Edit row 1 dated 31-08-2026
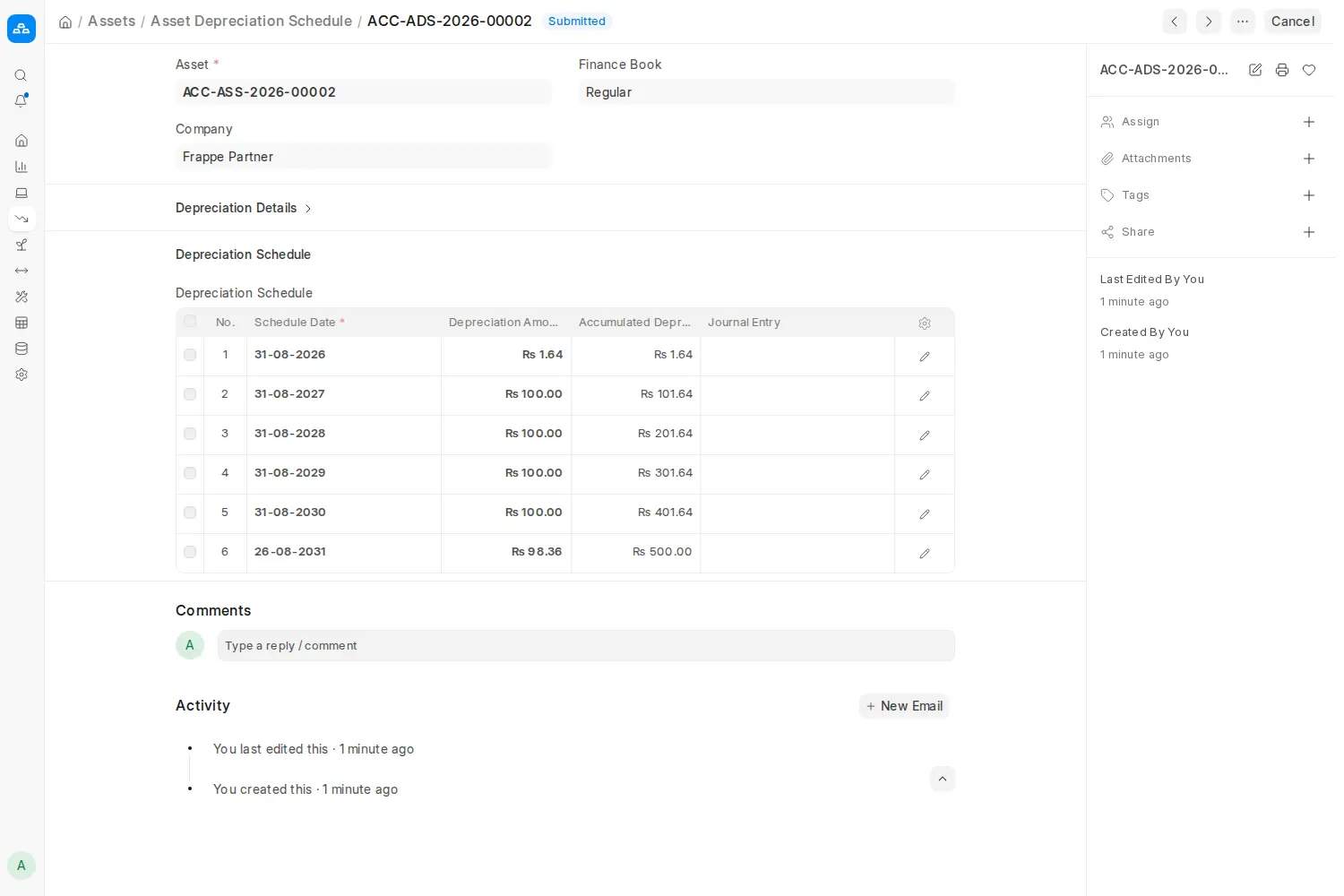Viewport: 1344px width, 896px height. tap(925, 357)
